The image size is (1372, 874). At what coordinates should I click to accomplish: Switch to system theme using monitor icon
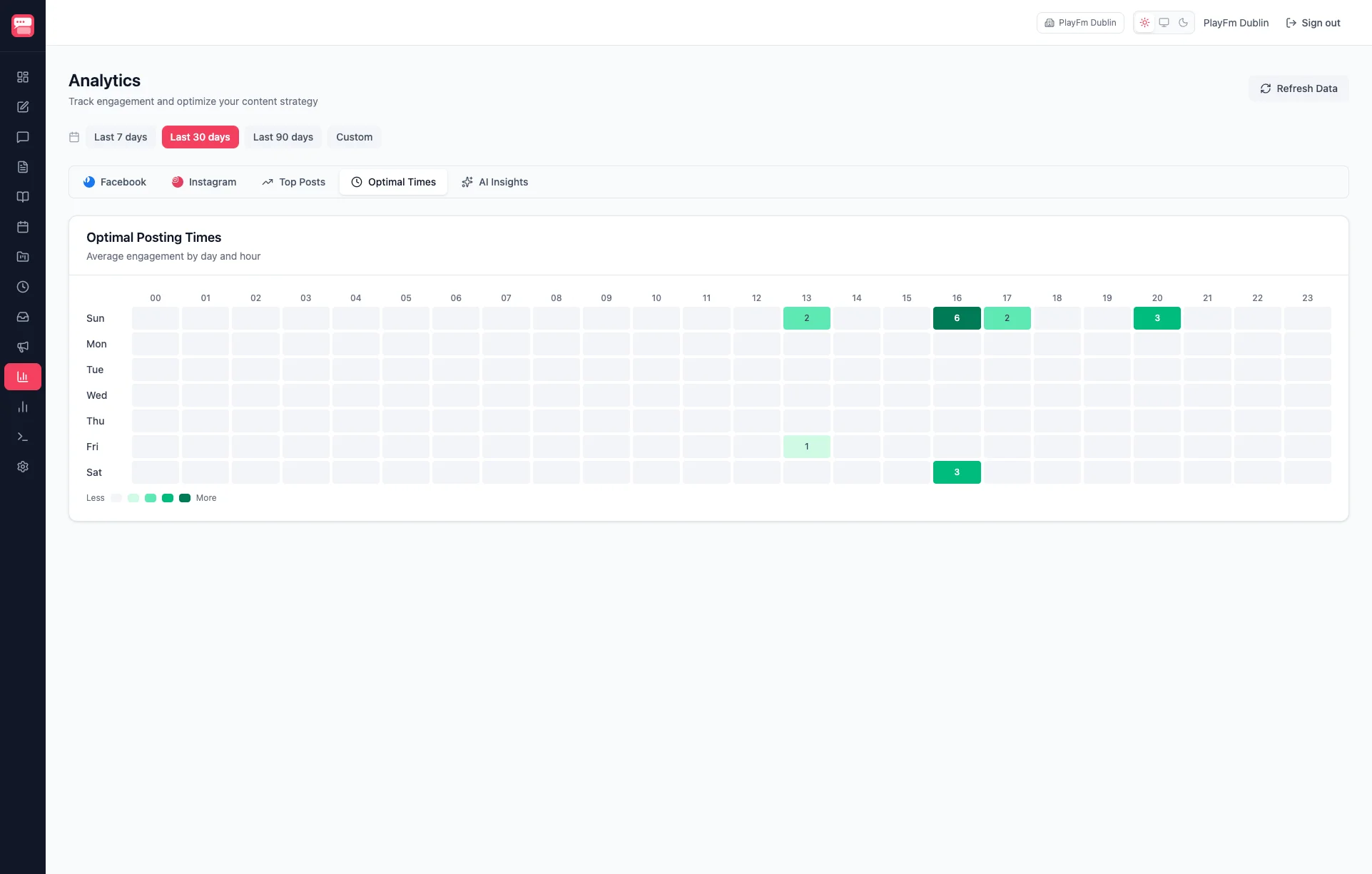point(1164,22)
